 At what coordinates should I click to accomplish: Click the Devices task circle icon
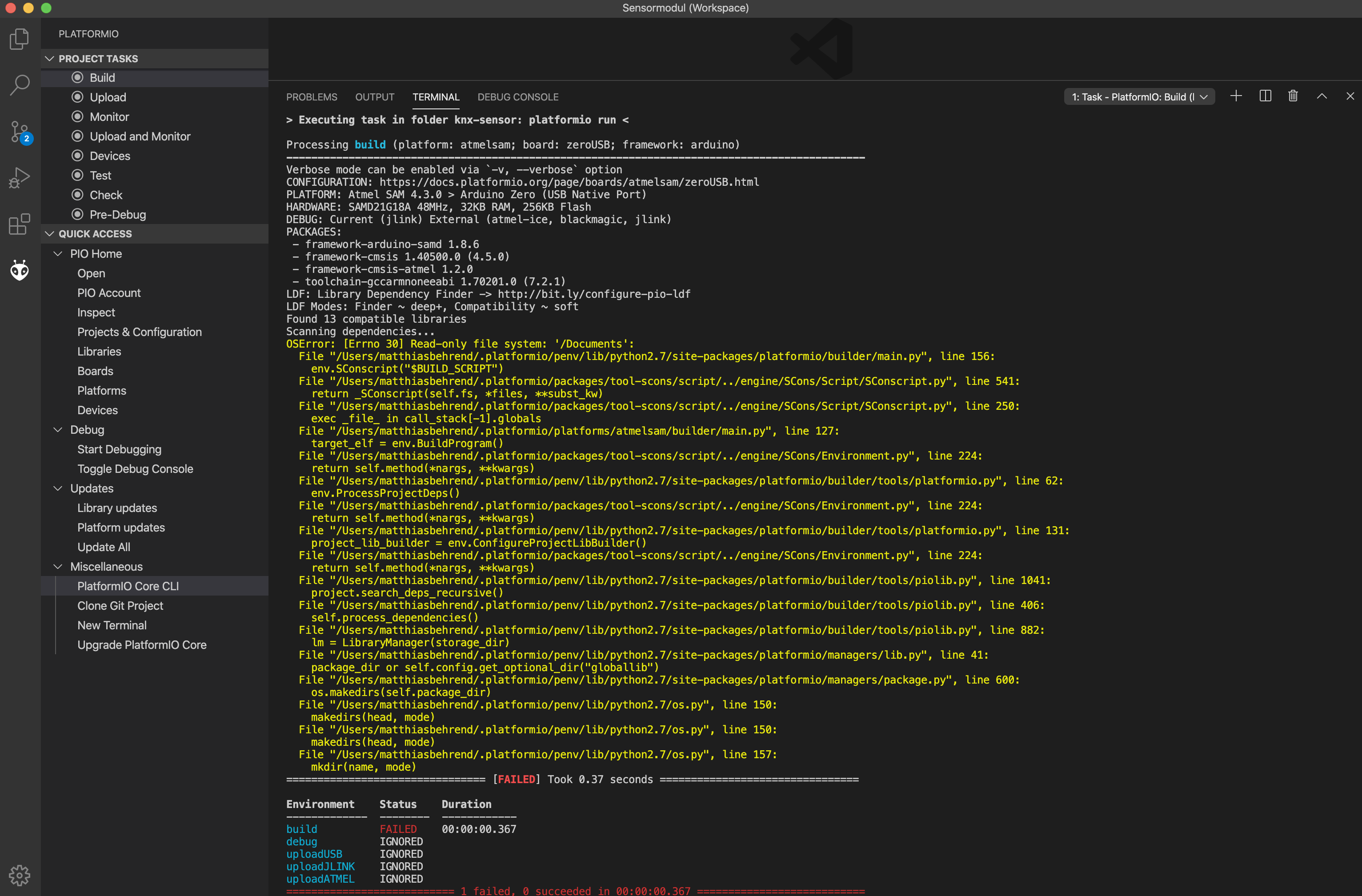77,156
